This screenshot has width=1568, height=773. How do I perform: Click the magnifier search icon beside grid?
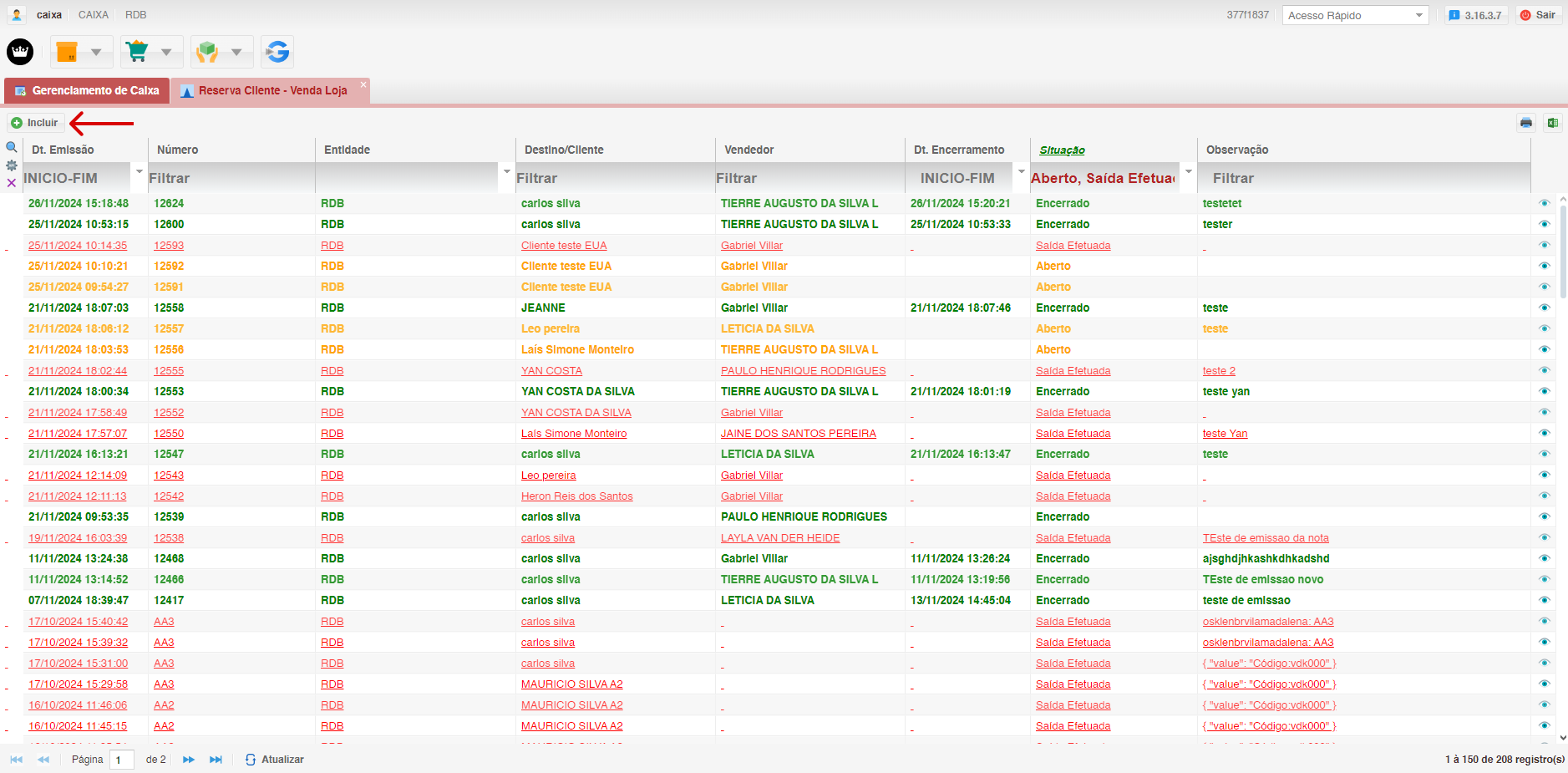12,148
